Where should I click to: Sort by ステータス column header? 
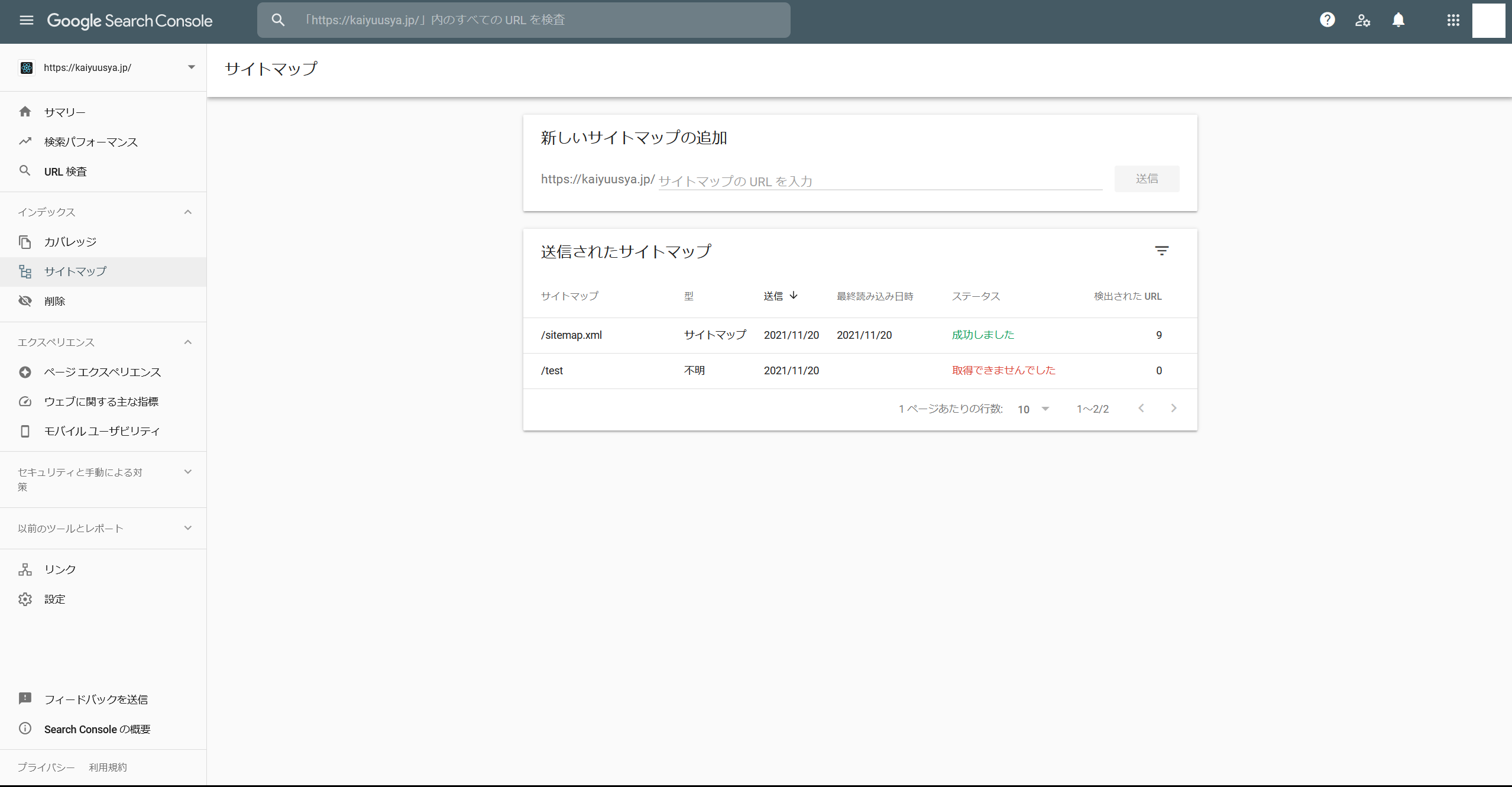[x=976, y=296]
